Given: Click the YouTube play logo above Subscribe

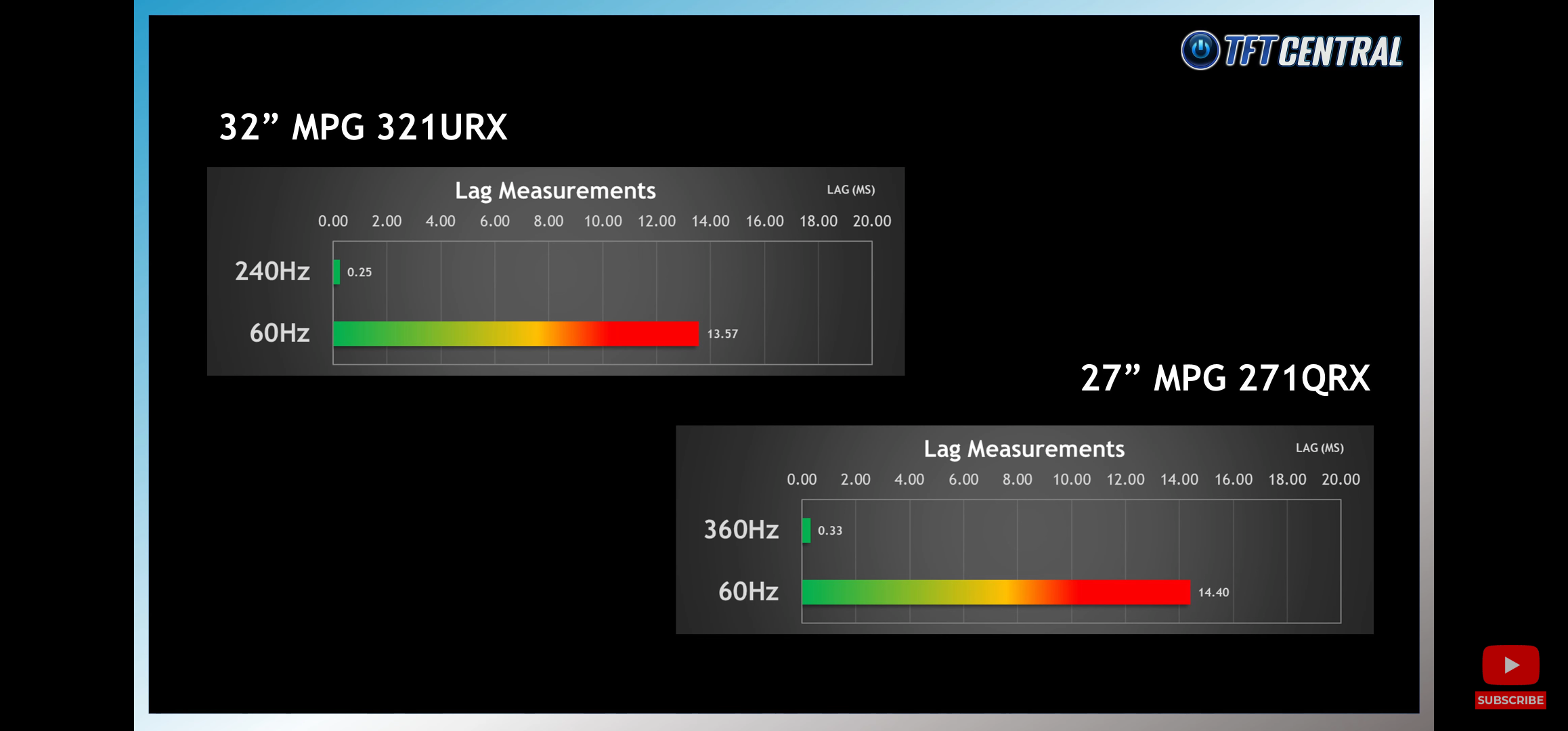Looking at the screenshot, I should pyautogui.click(x=1510, y=665).
